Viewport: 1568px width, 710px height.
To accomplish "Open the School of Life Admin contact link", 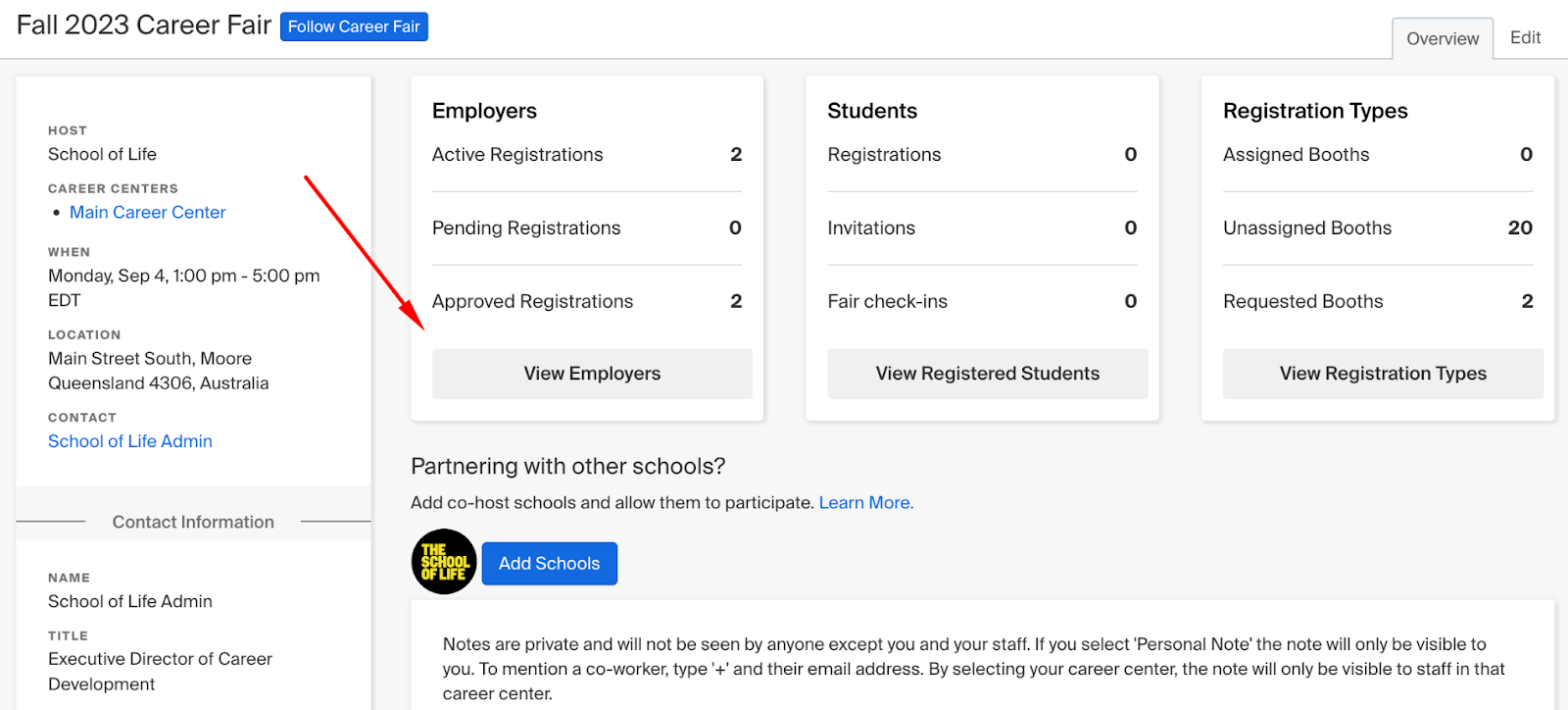I will coord(130,441).
